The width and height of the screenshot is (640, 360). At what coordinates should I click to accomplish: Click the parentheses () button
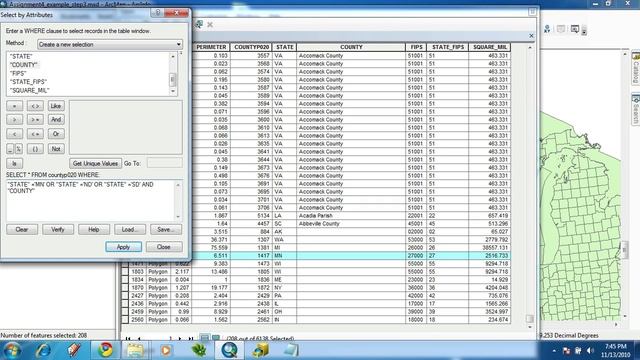coord(35,149)
